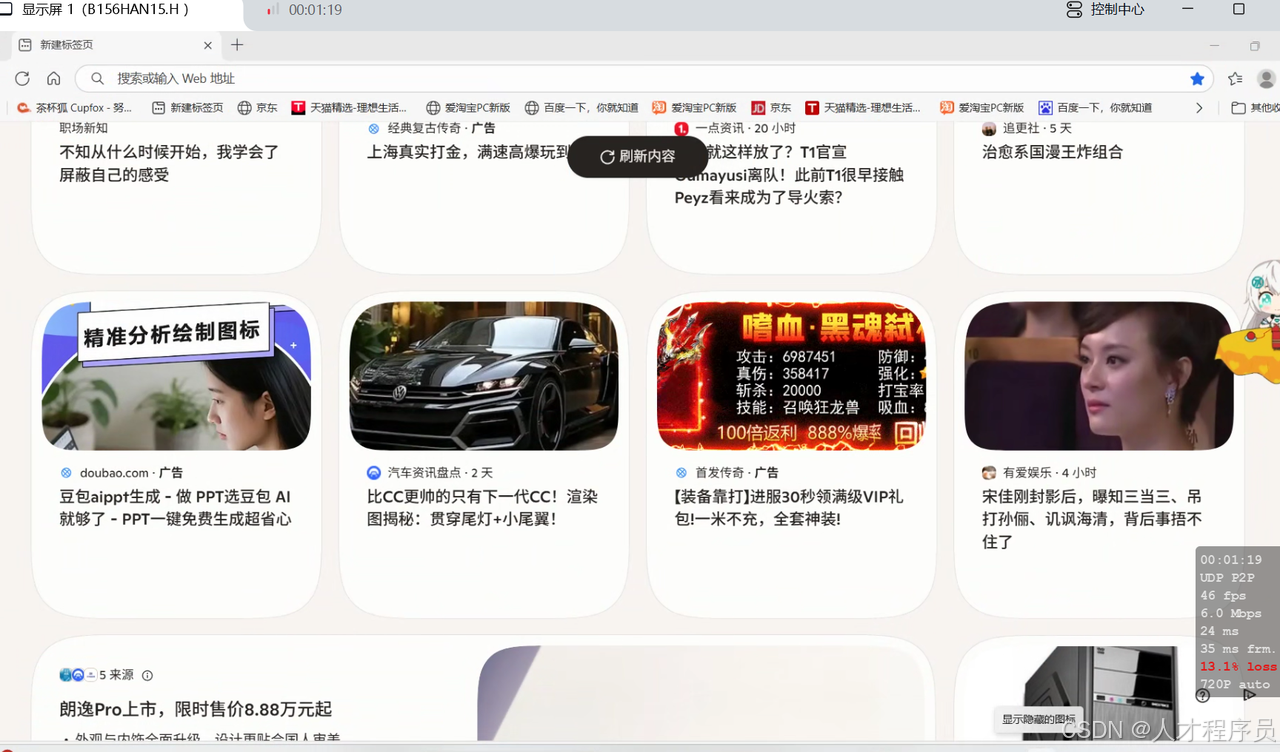1280x752 pixels.
Task: Click the 显示隐藏的图标 button near bottom right
Action: [x=1037, y=719]
